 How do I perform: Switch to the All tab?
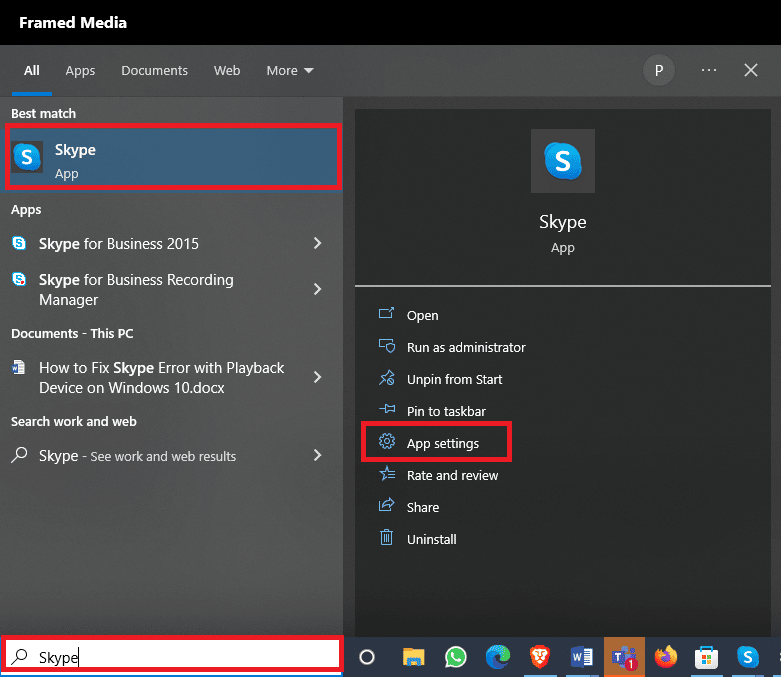click(x=31, y=71)
